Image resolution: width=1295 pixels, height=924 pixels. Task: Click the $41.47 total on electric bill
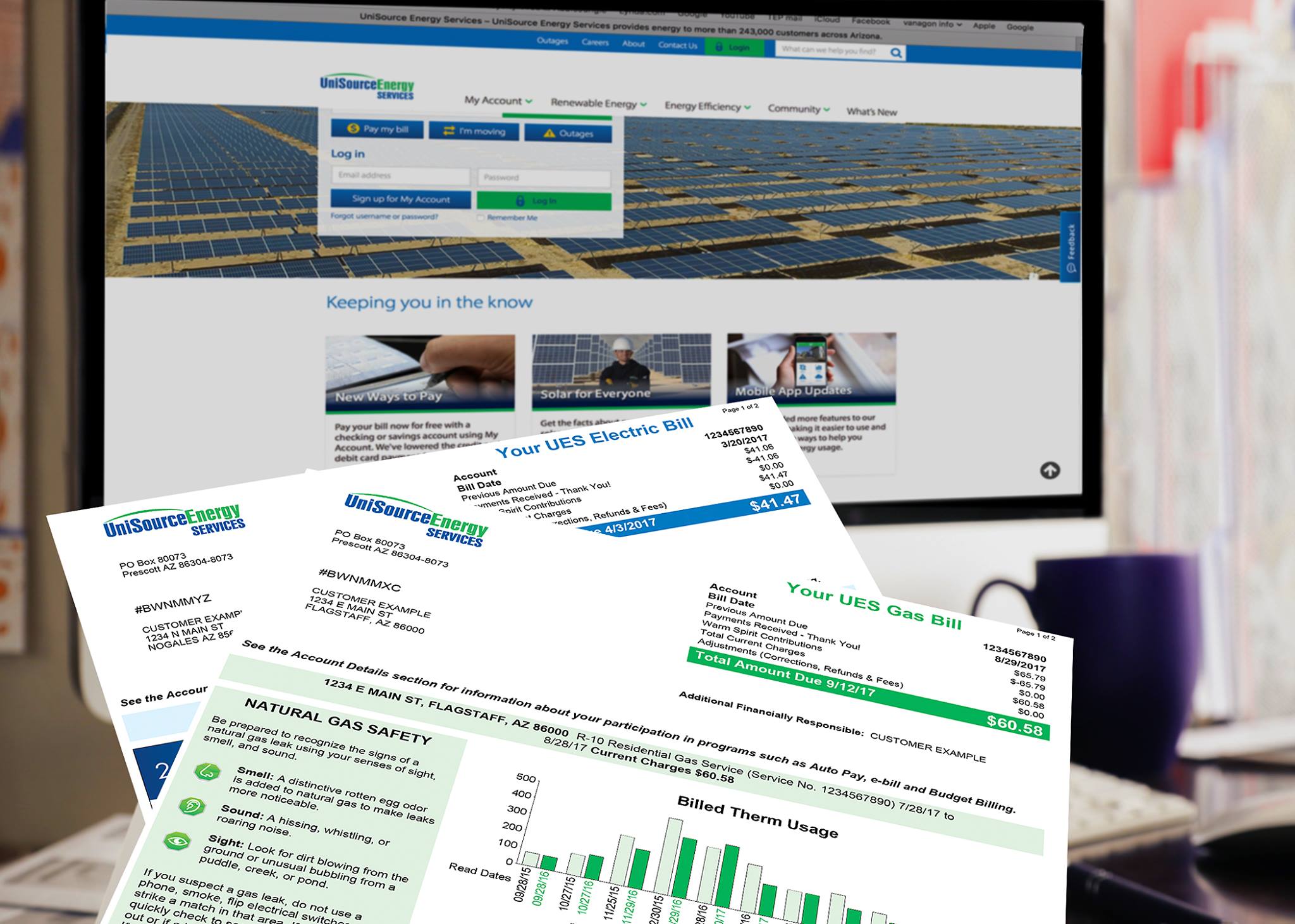775,504
